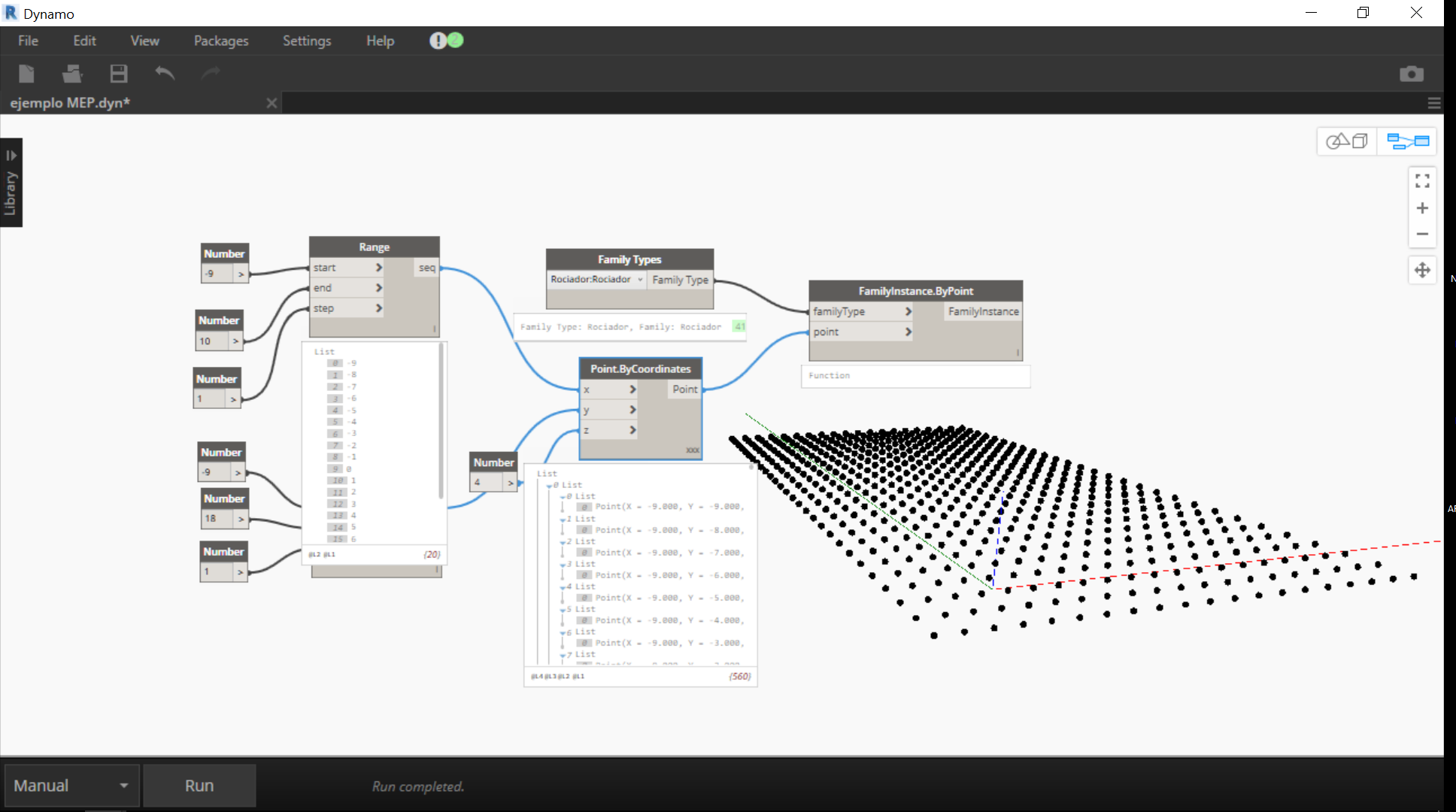Click the New file toolbar icon
Viewport: 1456px width, 812px height.
pyautogui.click(x=26, y=74)
